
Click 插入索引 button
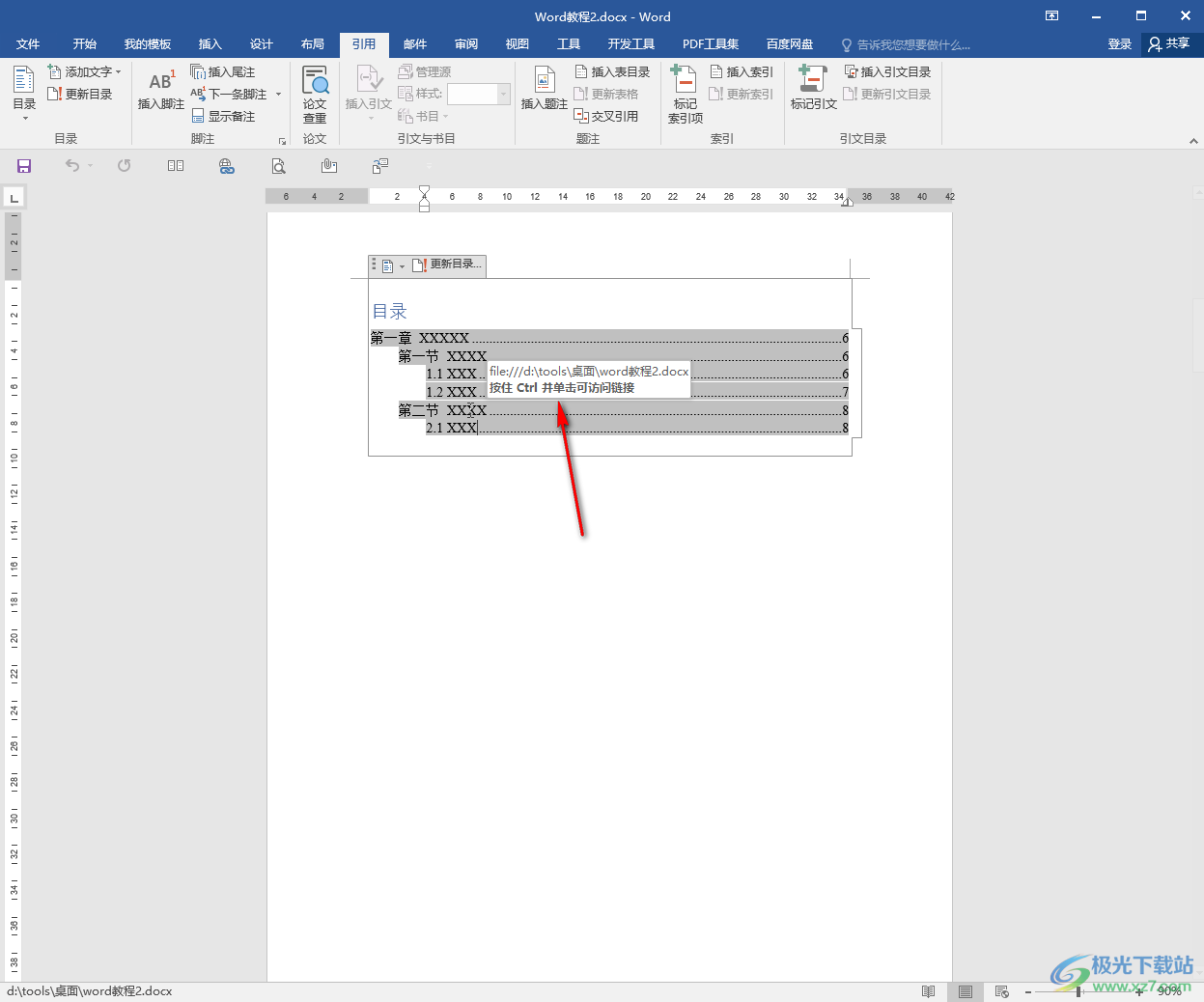(742, 71)
